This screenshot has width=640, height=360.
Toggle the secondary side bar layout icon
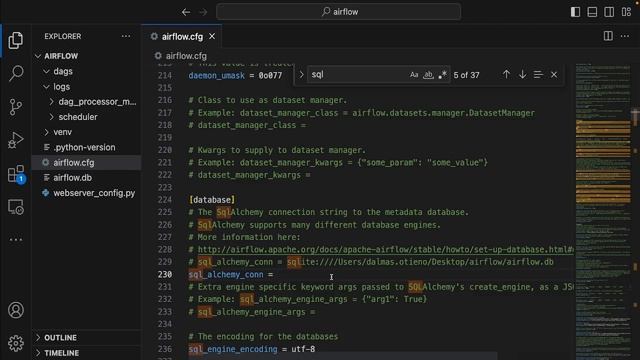pos(609,12)
